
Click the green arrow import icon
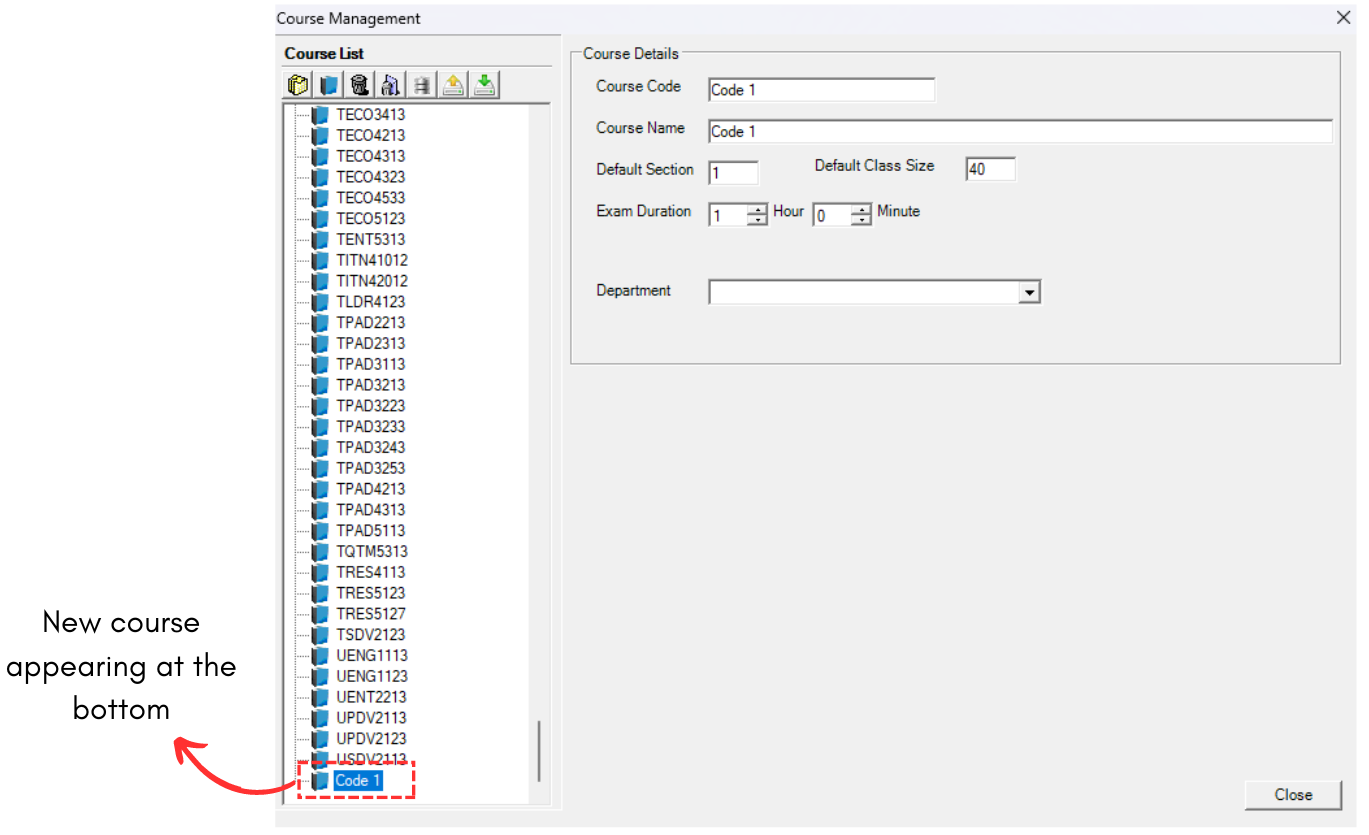484,84
